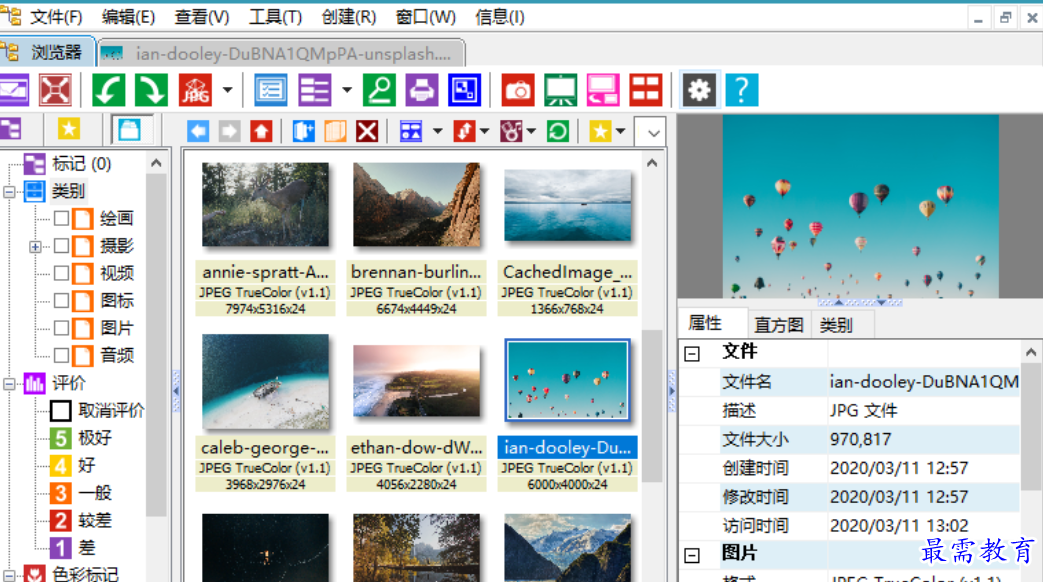Select the 标记 (0) tree item
The image size is (1043, 582).
[x=67, y=164]
